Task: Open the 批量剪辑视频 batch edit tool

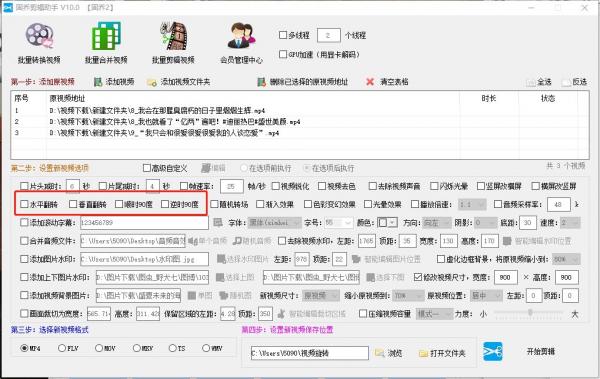Action: [173, 43]
